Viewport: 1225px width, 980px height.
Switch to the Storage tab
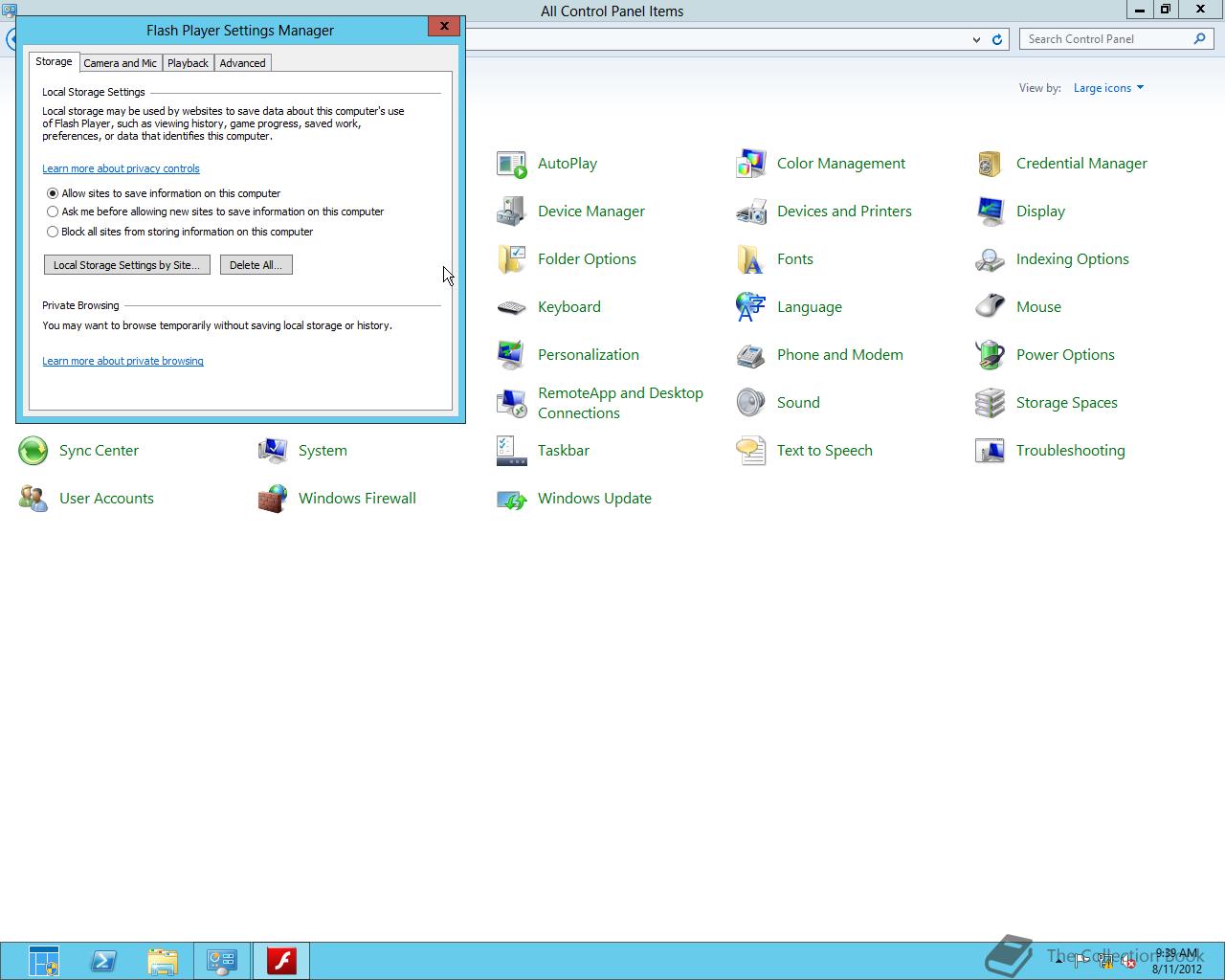click(54, 61)
